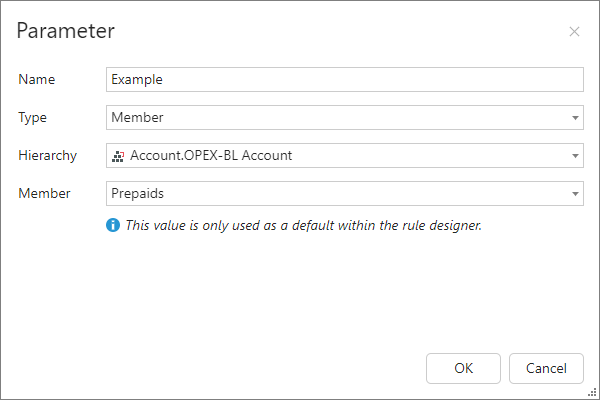Click the Member field label

click(x=44, y=193)
